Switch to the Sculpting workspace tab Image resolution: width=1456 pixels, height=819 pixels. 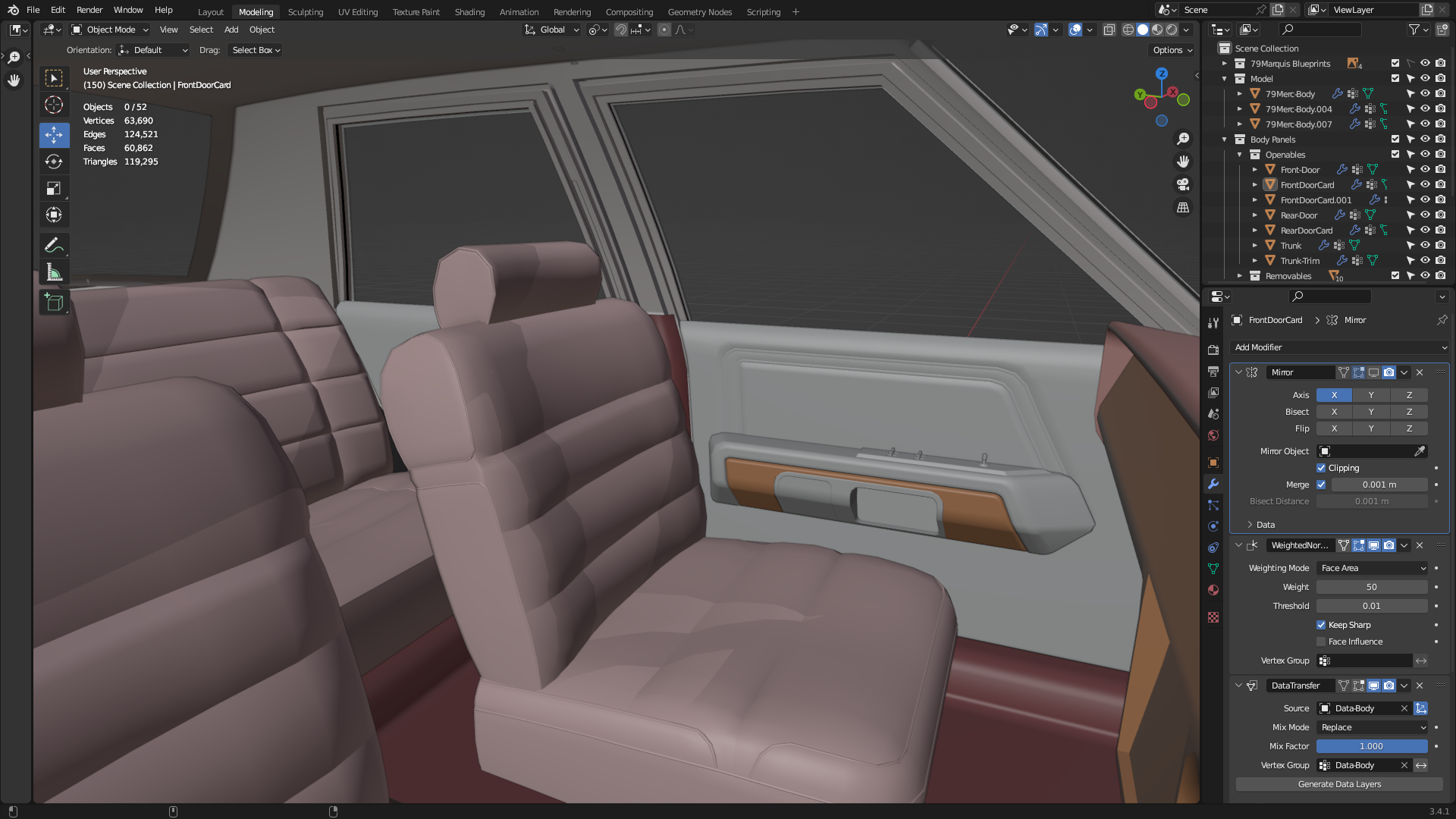tap(305, 11)
